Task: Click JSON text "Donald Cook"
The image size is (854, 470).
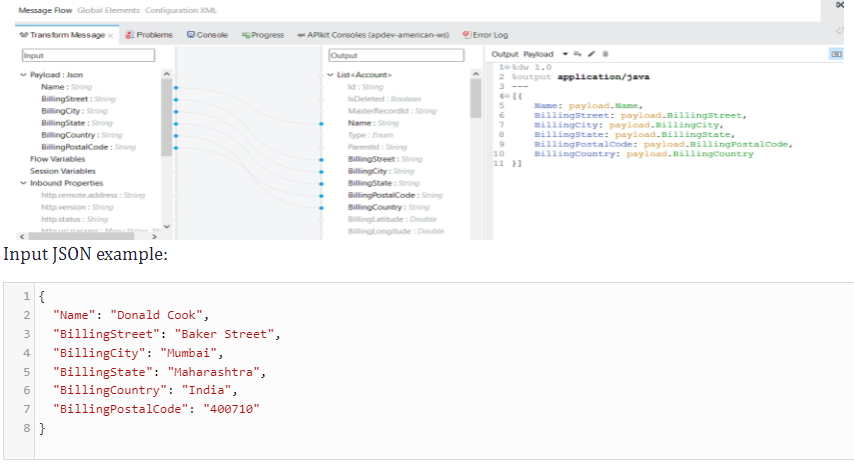Action: pyautogui.click(x=156, y=315)
